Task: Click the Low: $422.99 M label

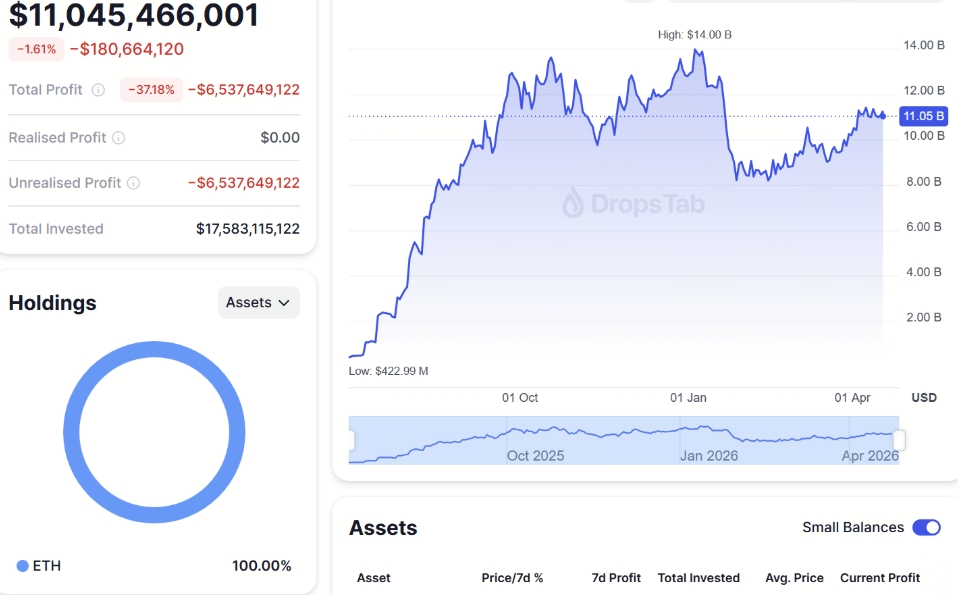Action: point(389,370)
